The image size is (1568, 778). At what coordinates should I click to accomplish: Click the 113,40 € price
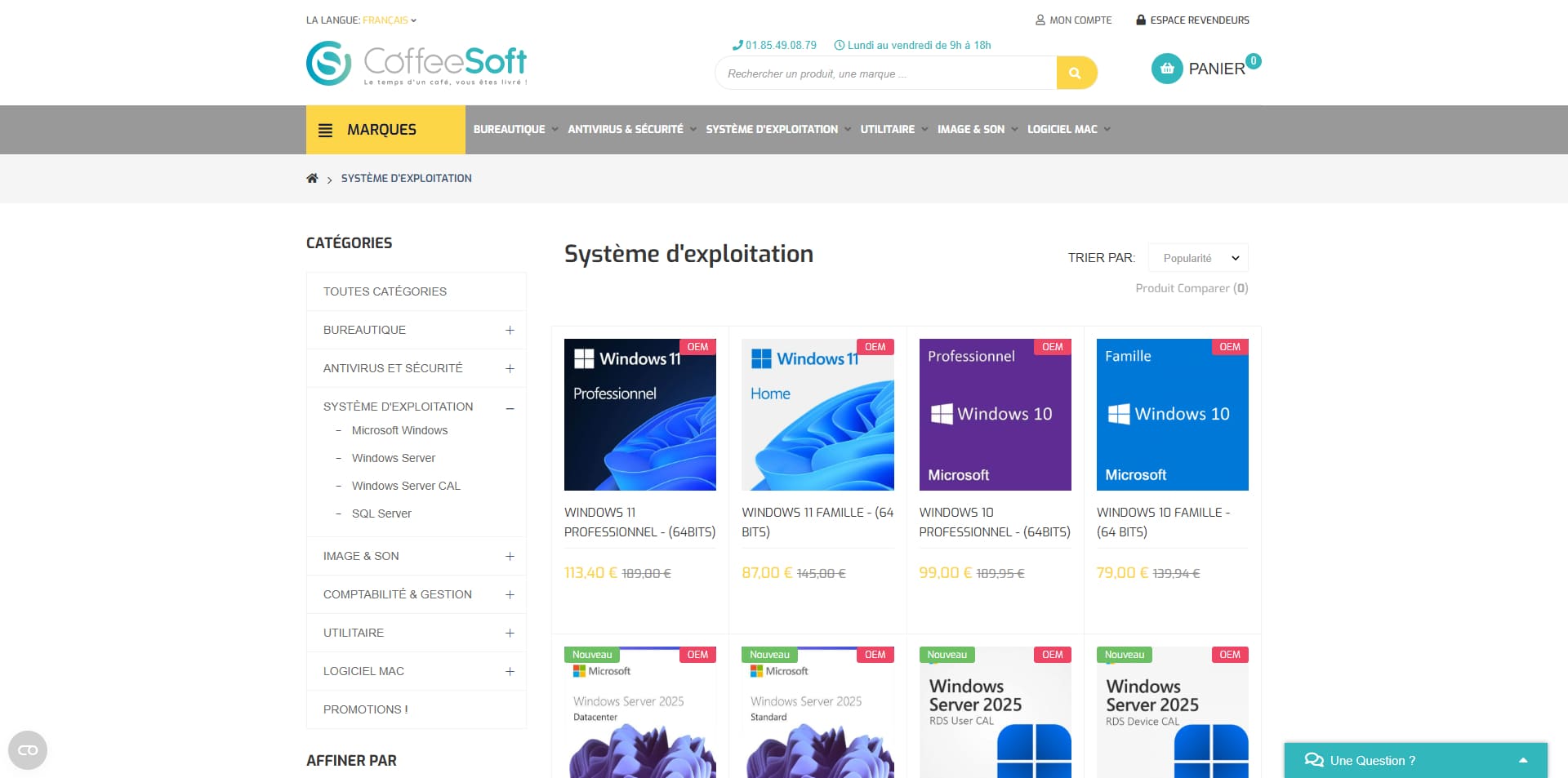tap(590, 573)
